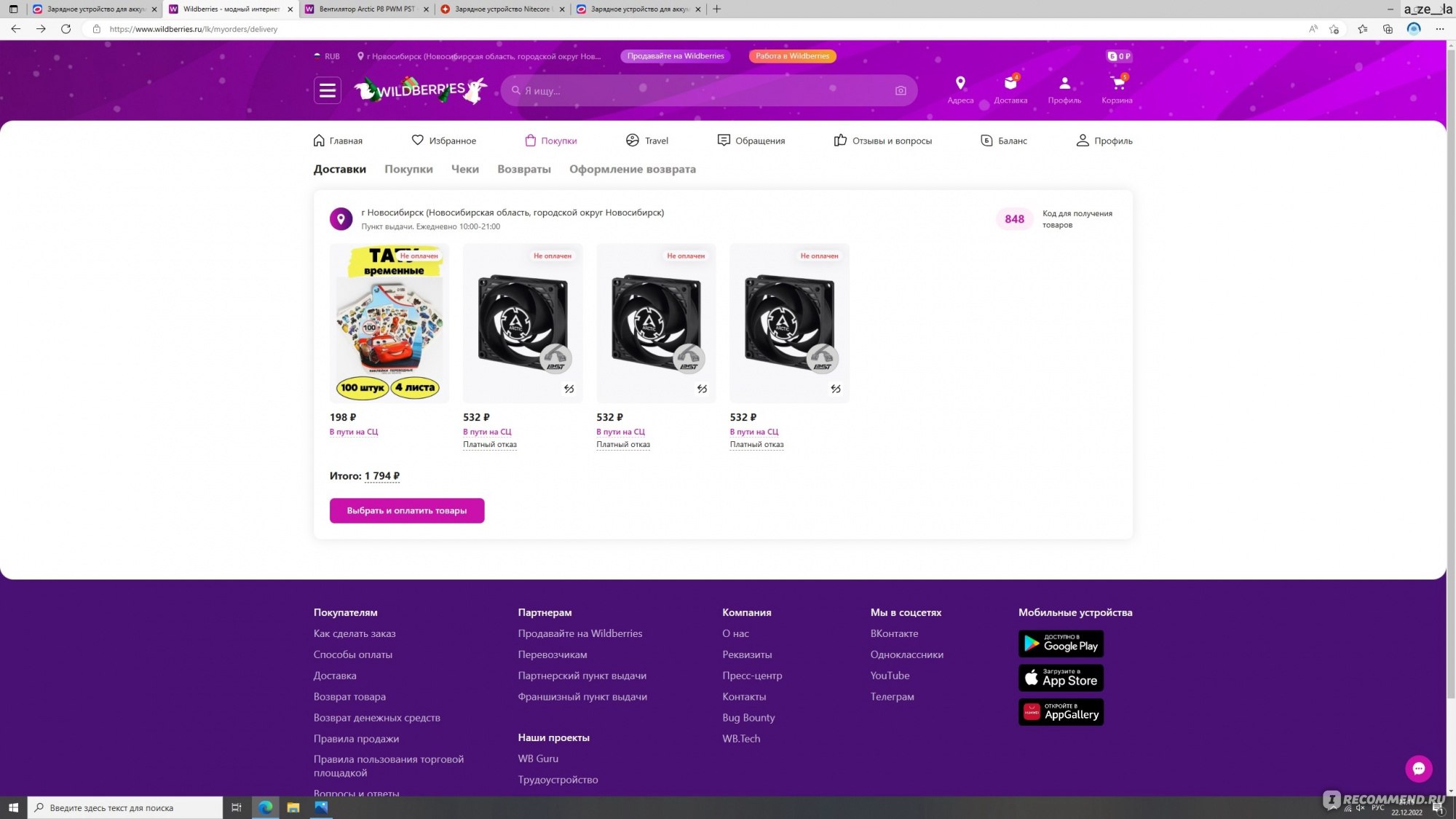The image size is (1456, 819).
Task: Open the Адреса section icon
Action: (959, 82)
